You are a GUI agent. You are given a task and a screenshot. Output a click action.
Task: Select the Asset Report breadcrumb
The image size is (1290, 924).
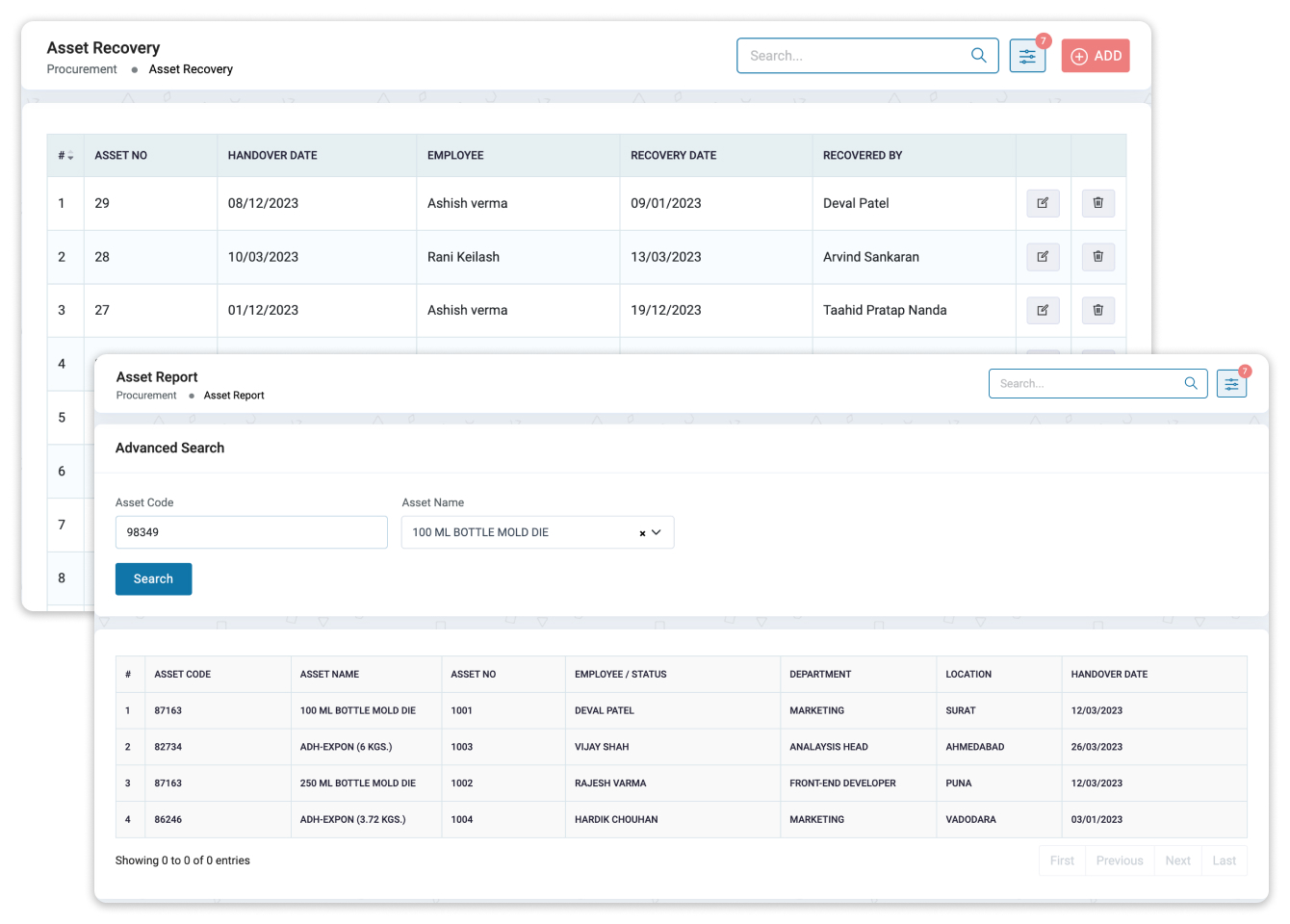click(x=234, y=396)
